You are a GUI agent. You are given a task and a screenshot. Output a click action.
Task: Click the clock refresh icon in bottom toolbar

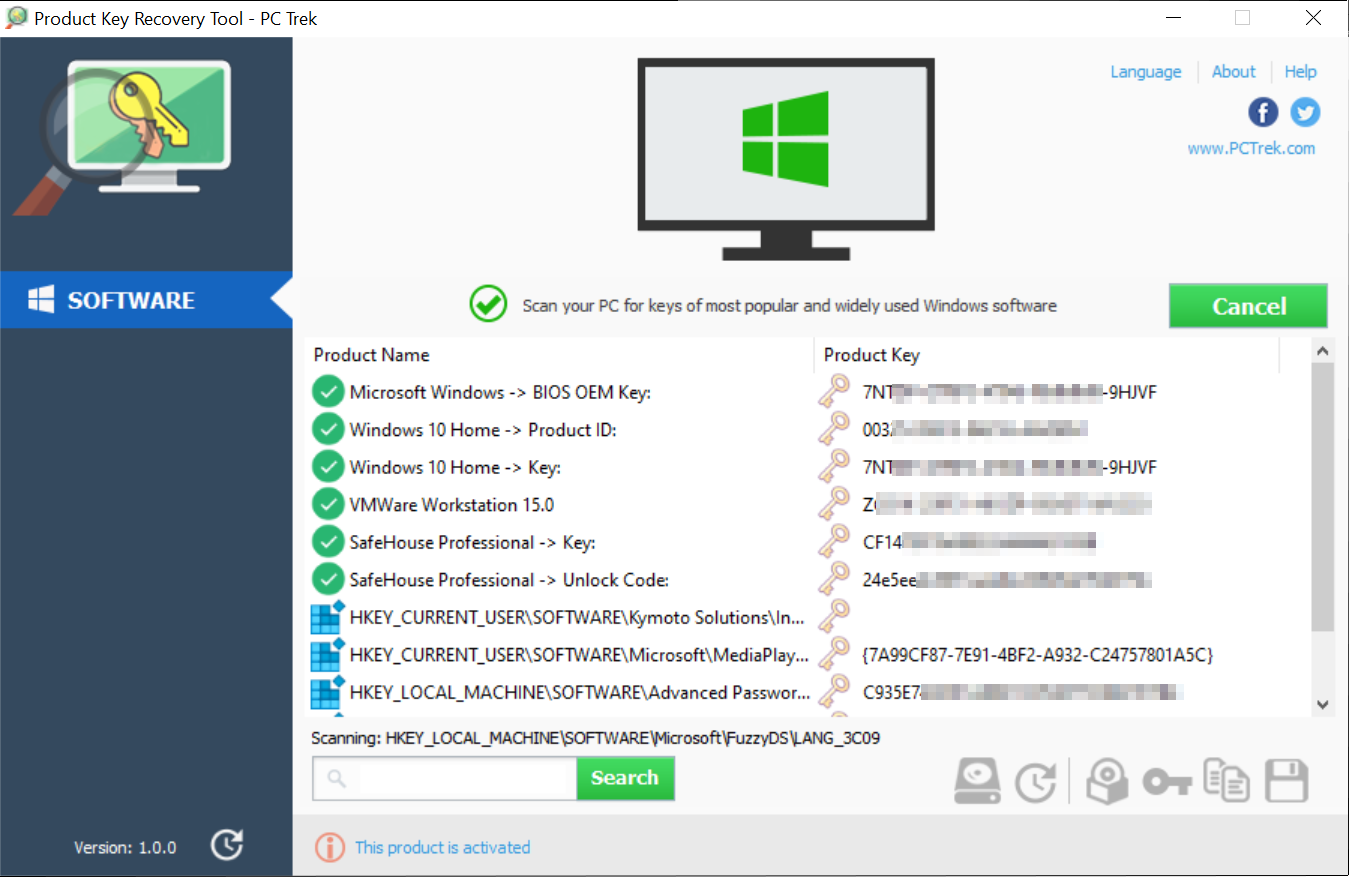1036,782
